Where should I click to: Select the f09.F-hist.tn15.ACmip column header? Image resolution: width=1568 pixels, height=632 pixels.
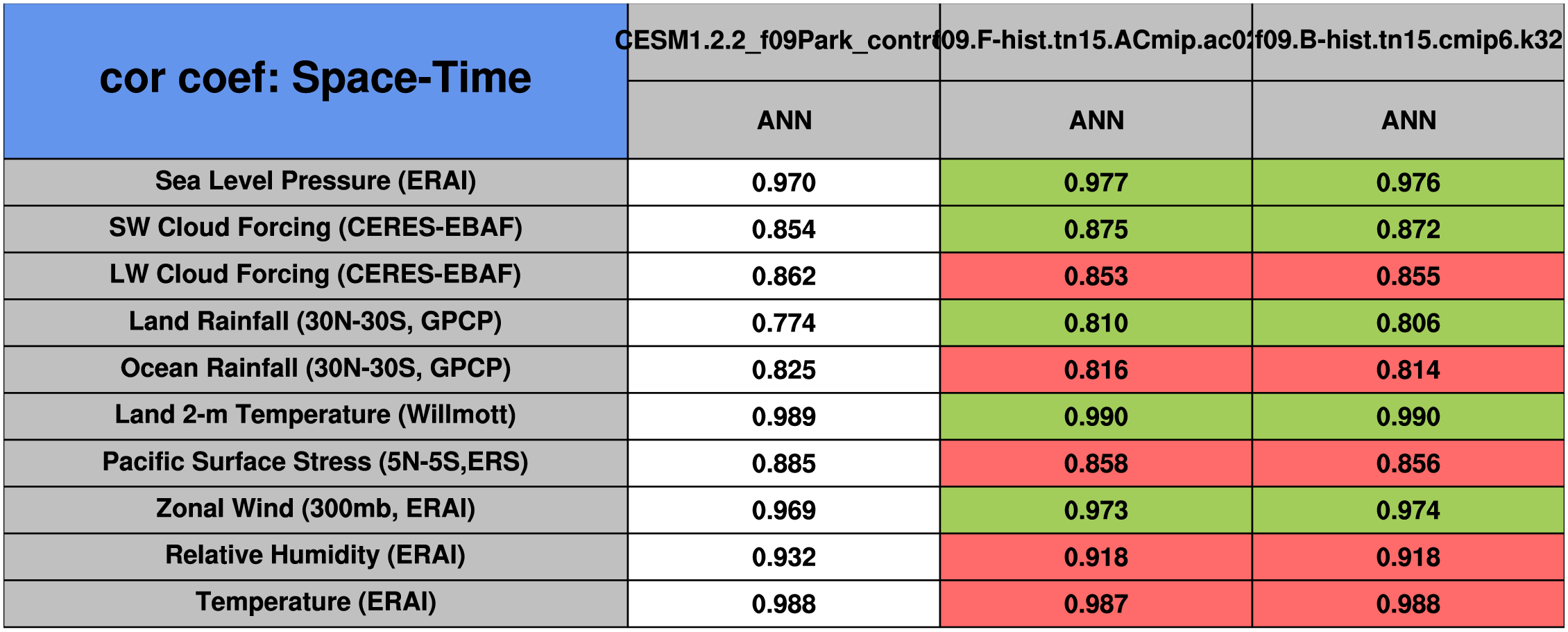pyautogui.click(x=1096, y=41)
